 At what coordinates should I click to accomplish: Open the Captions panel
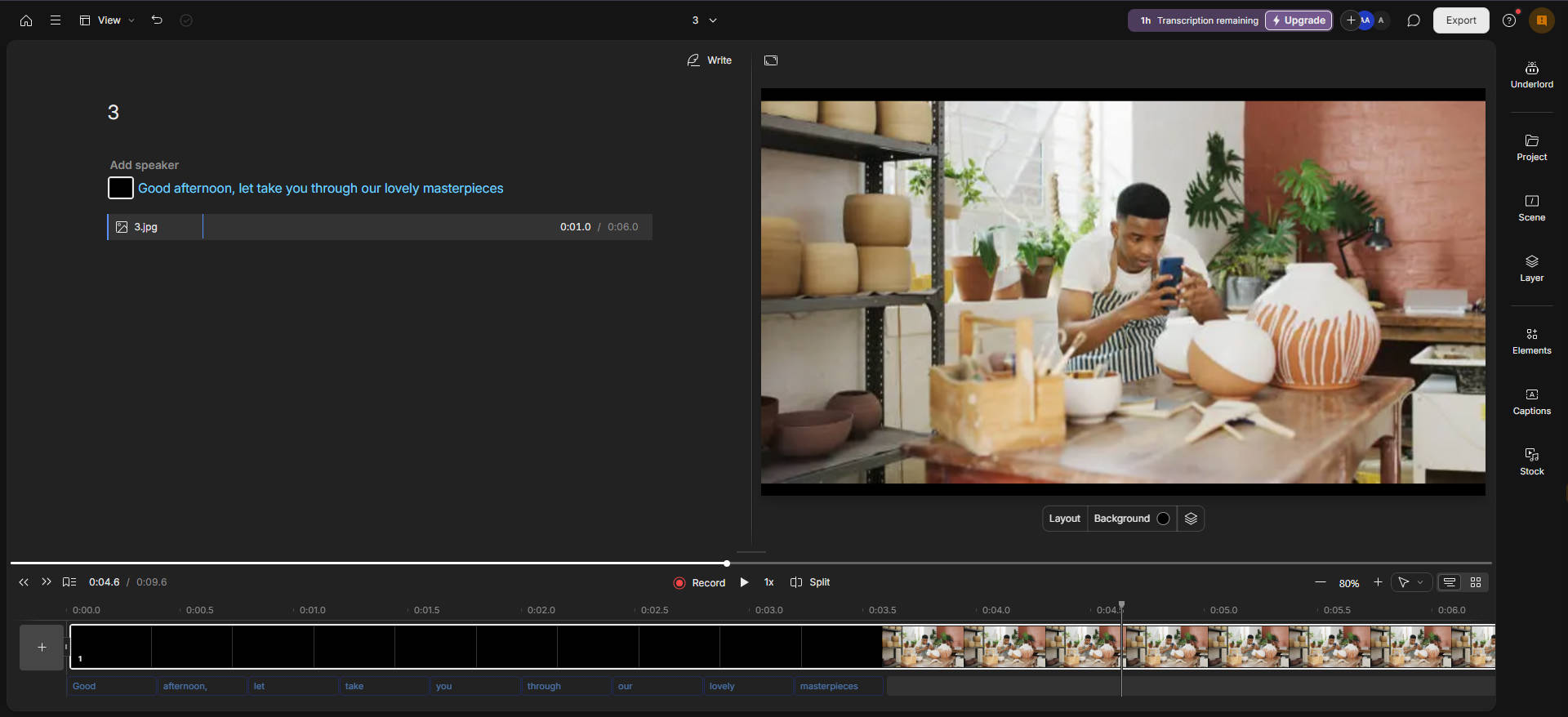pos(1531,401)
